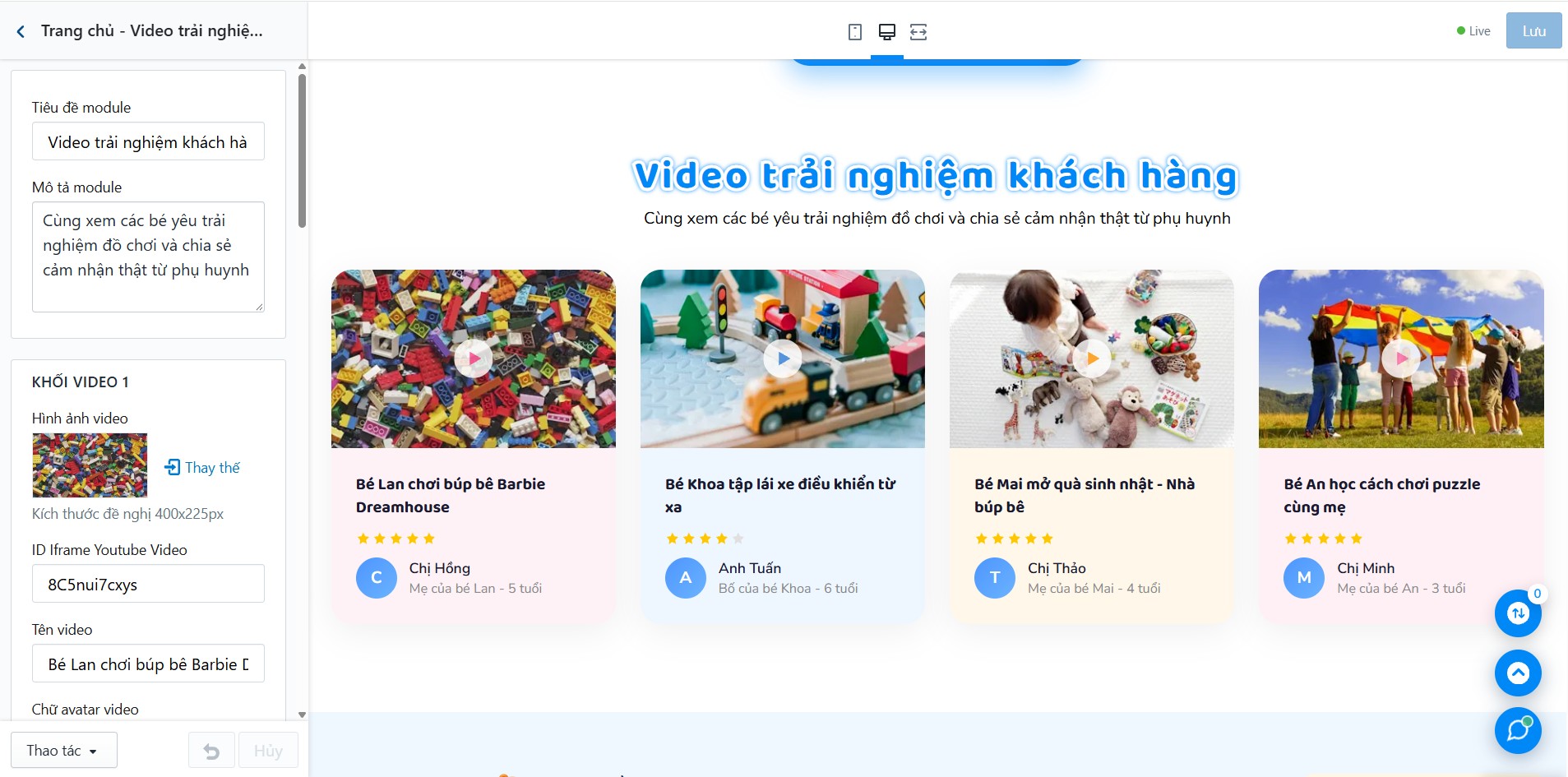The height and width of the screenshot is (777, 1568).
Task: Click the star rating under Bé Khoa video
Action: (x=705, y=539)
